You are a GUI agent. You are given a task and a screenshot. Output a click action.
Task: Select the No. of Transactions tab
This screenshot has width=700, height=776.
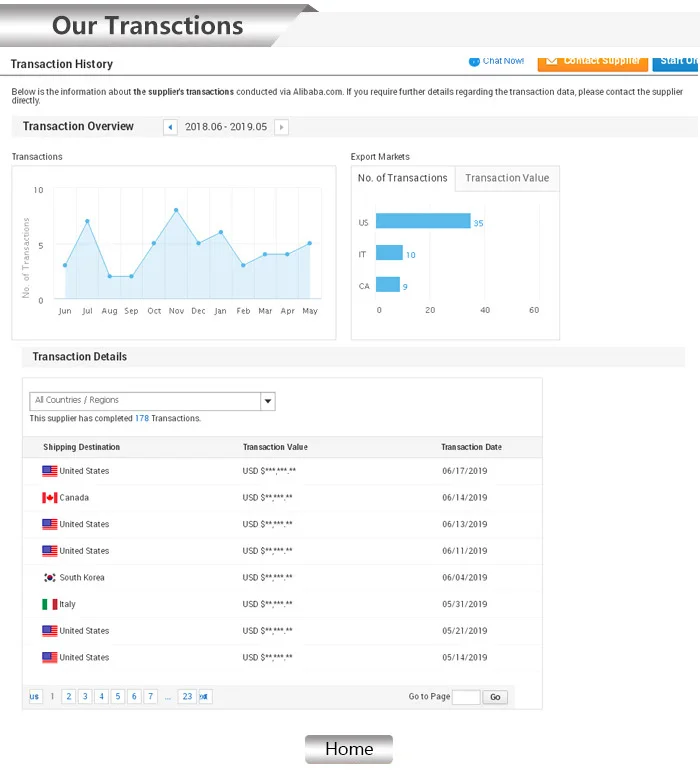tap(403, 178)
